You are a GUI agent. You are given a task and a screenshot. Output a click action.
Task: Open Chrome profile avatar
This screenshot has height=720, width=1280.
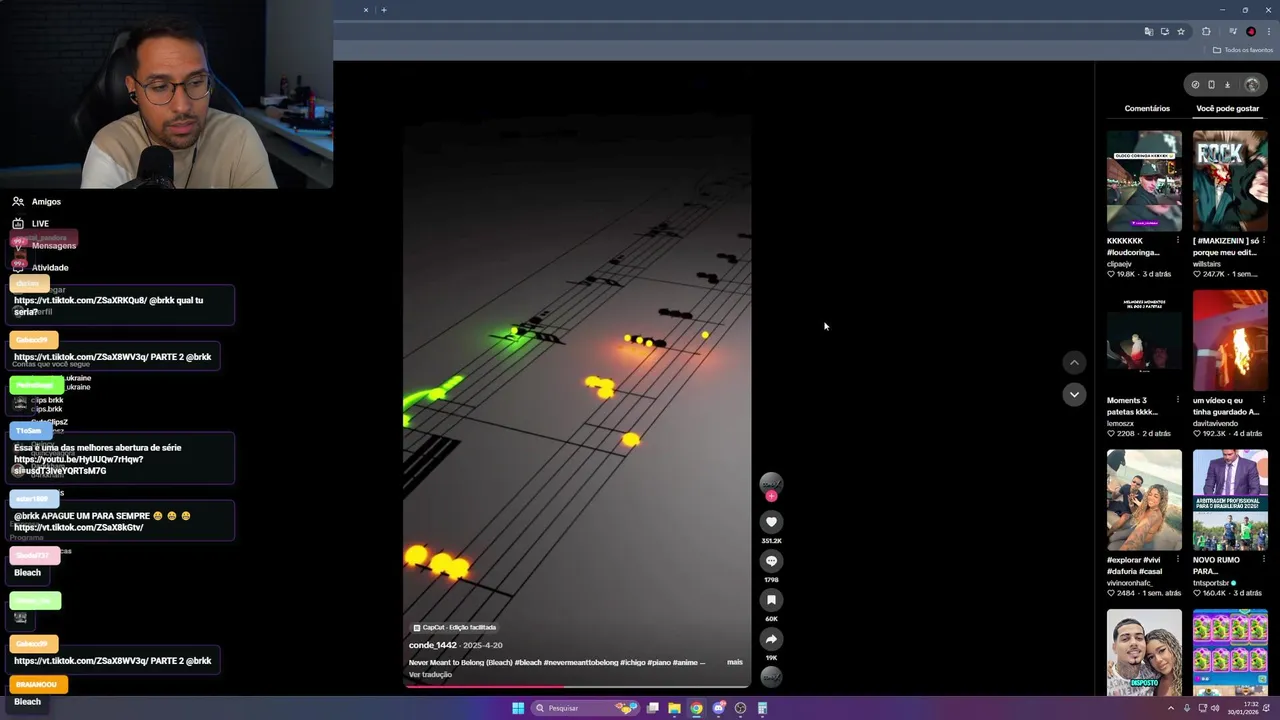1251,32
